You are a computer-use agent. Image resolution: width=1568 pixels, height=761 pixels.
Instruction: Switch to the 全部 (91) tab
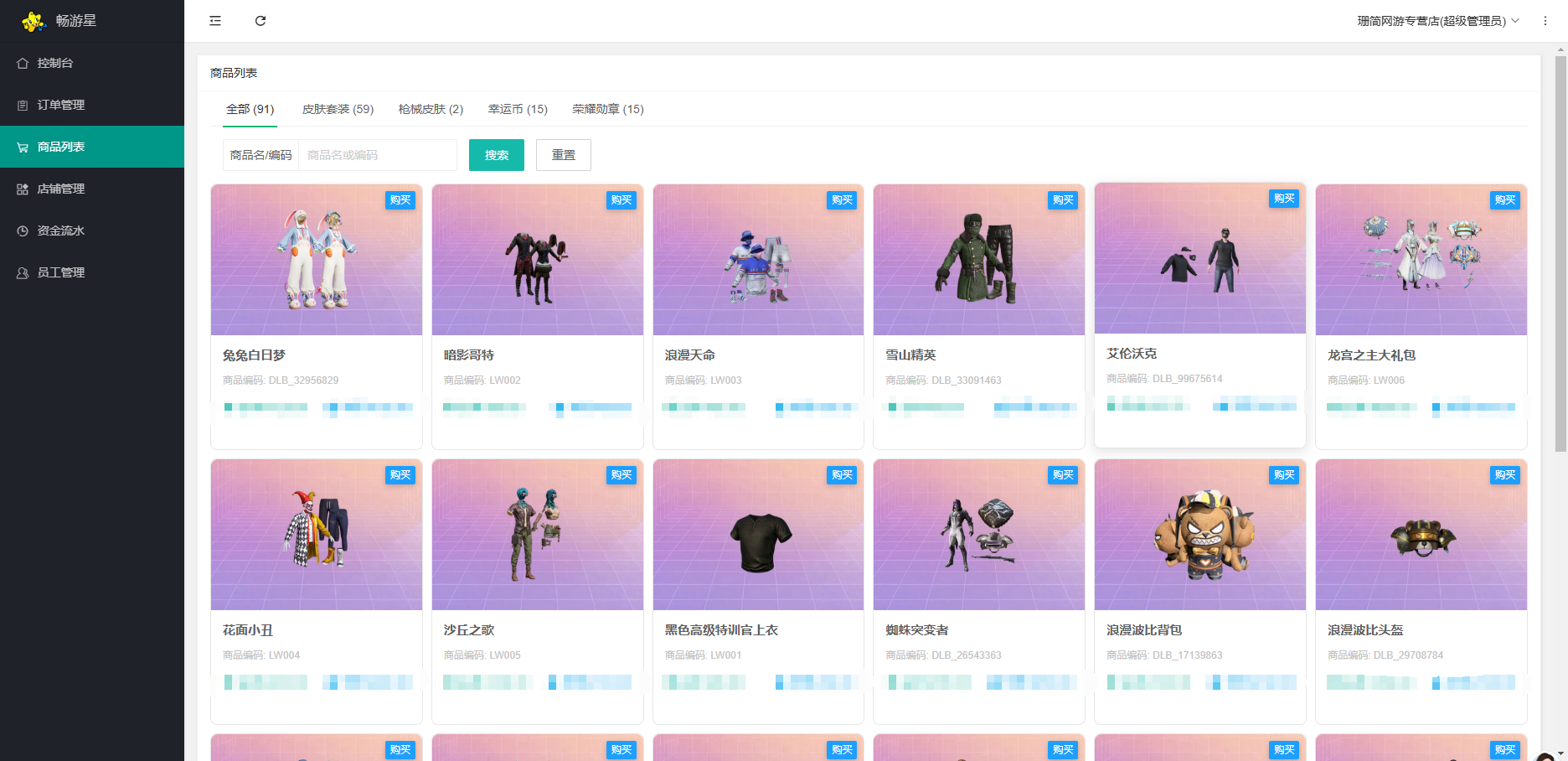pos(250,109)
